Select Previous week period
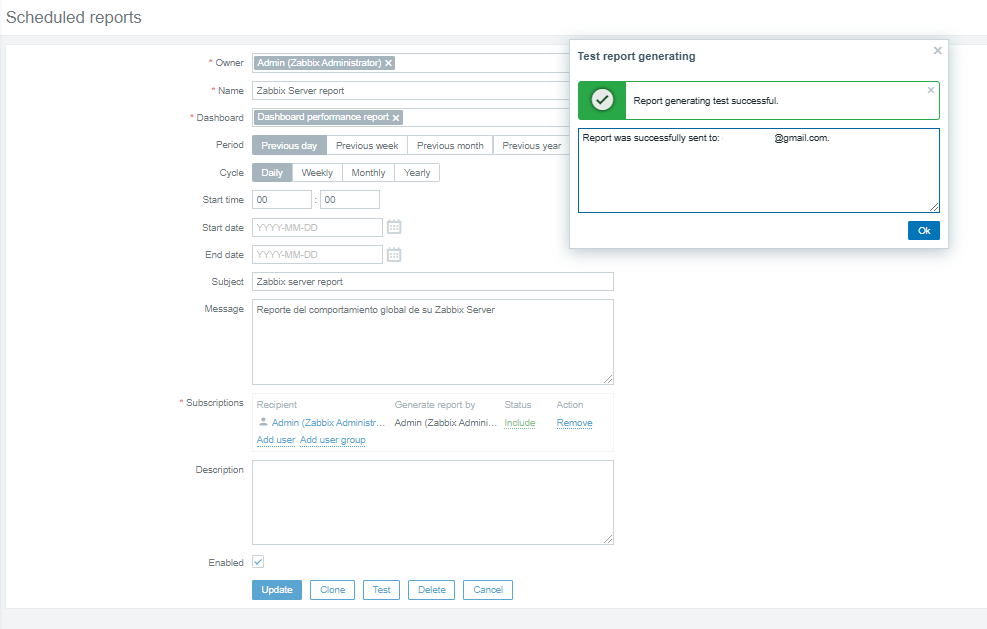The height and width of the screenshot is (629, 987). click(x=367, y=145)
